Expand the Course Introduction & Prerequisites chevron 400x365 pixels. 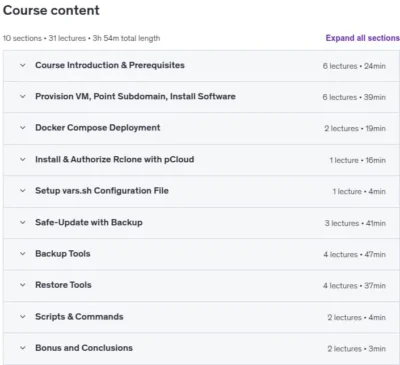coord(23,65)
